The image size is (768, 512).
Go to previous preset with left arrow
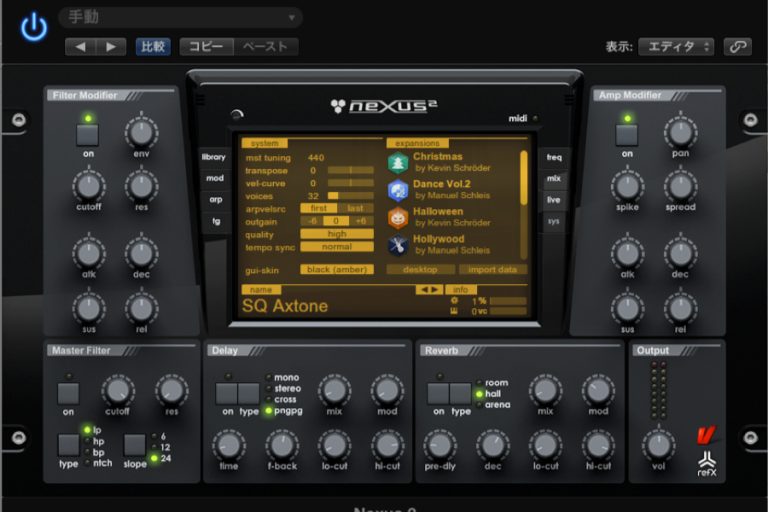[81, 47]
